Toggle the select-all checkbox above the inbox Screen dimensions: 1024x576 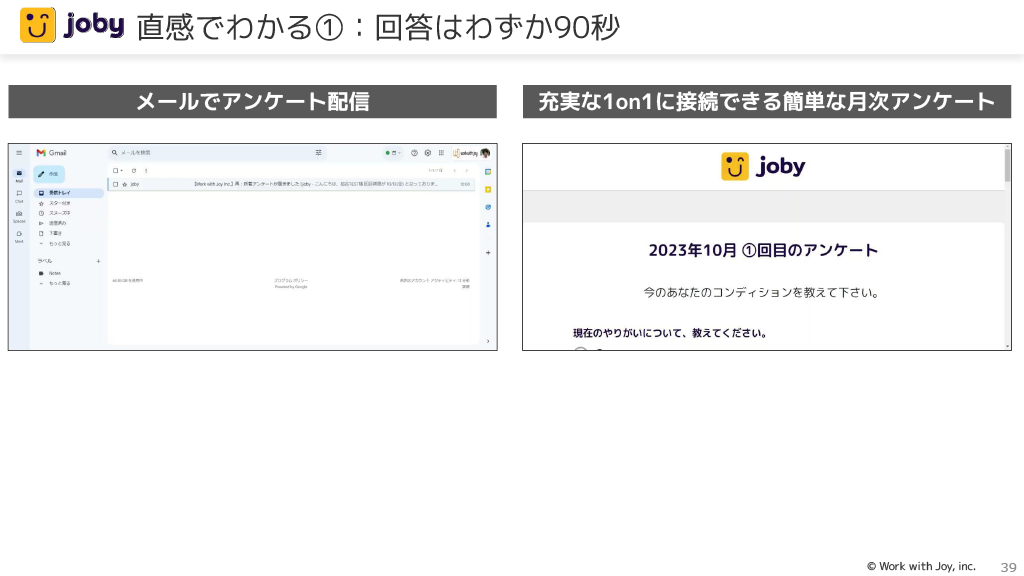(x=115, y=171)
